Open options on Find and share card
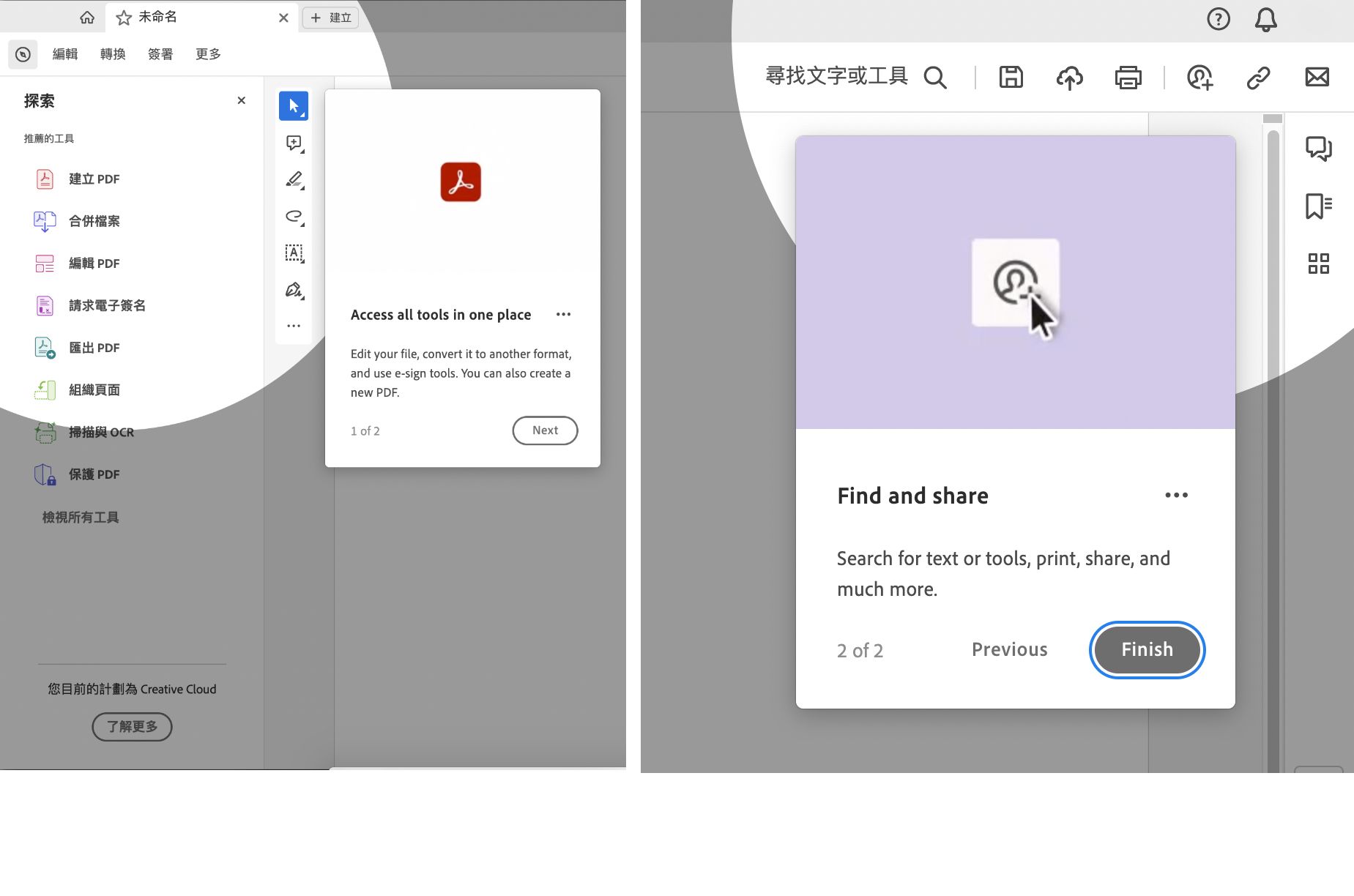The image size is (1354, 896). click(x=1177, y=496)
